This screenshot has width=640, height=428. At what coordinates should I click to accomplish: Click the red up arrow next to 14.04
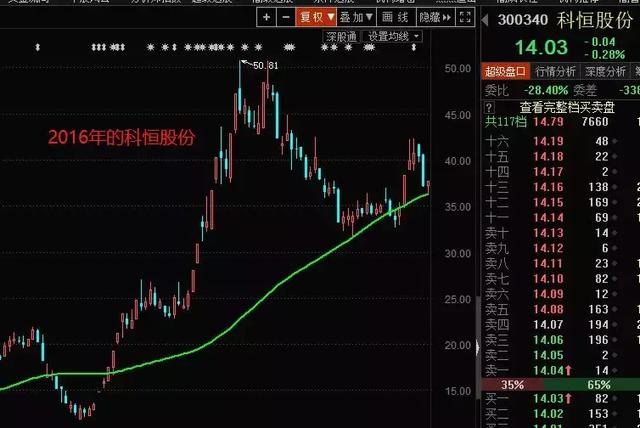coord(568,370)
